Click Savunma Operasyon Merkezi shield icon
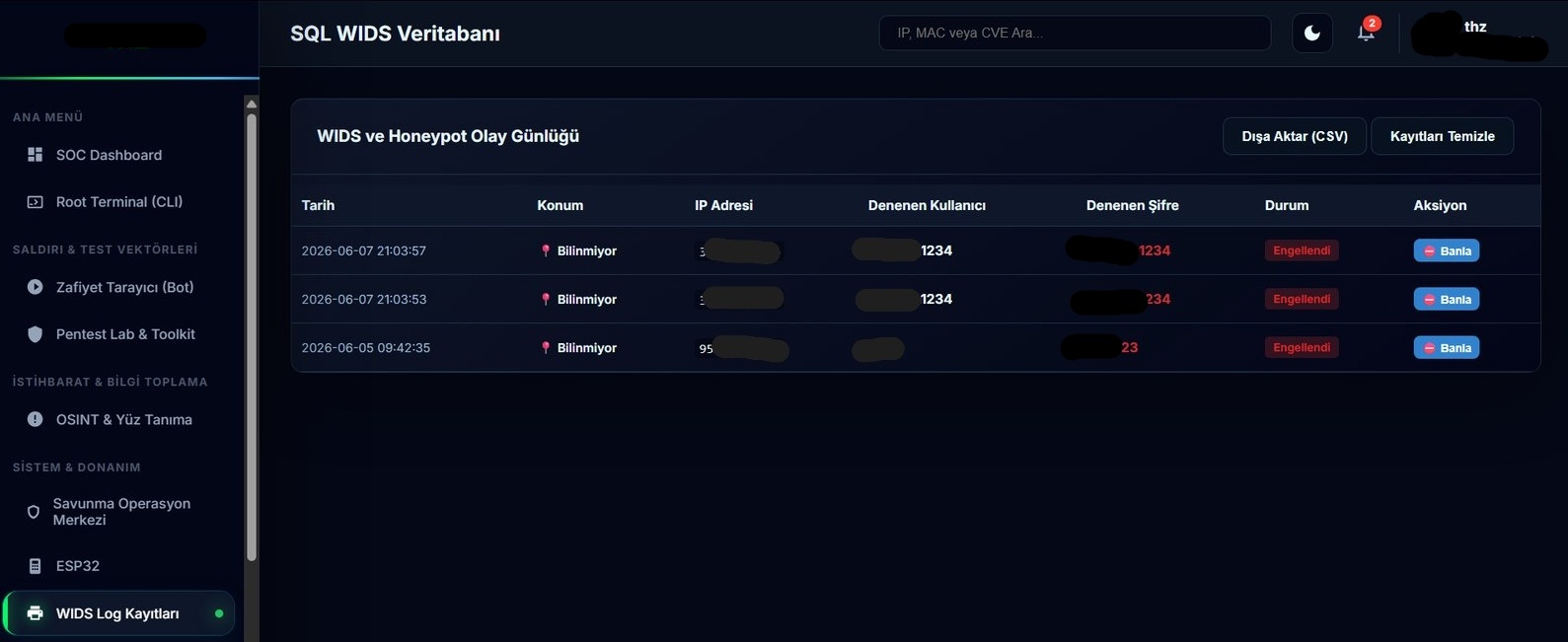Image resolution: width=1568 pixels, height=642 pixels. 34,512
